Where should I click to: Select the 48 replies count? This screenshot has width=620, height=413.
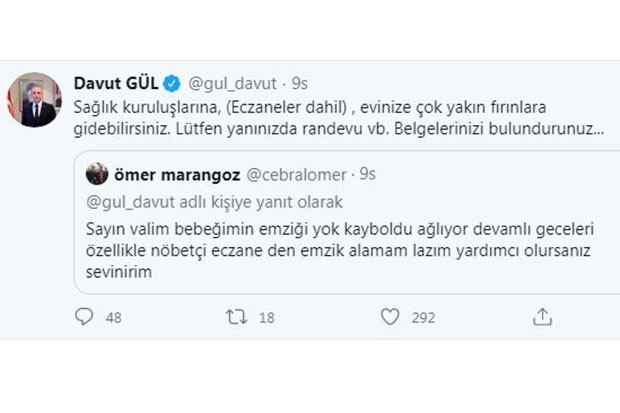[x=114, y=318]
